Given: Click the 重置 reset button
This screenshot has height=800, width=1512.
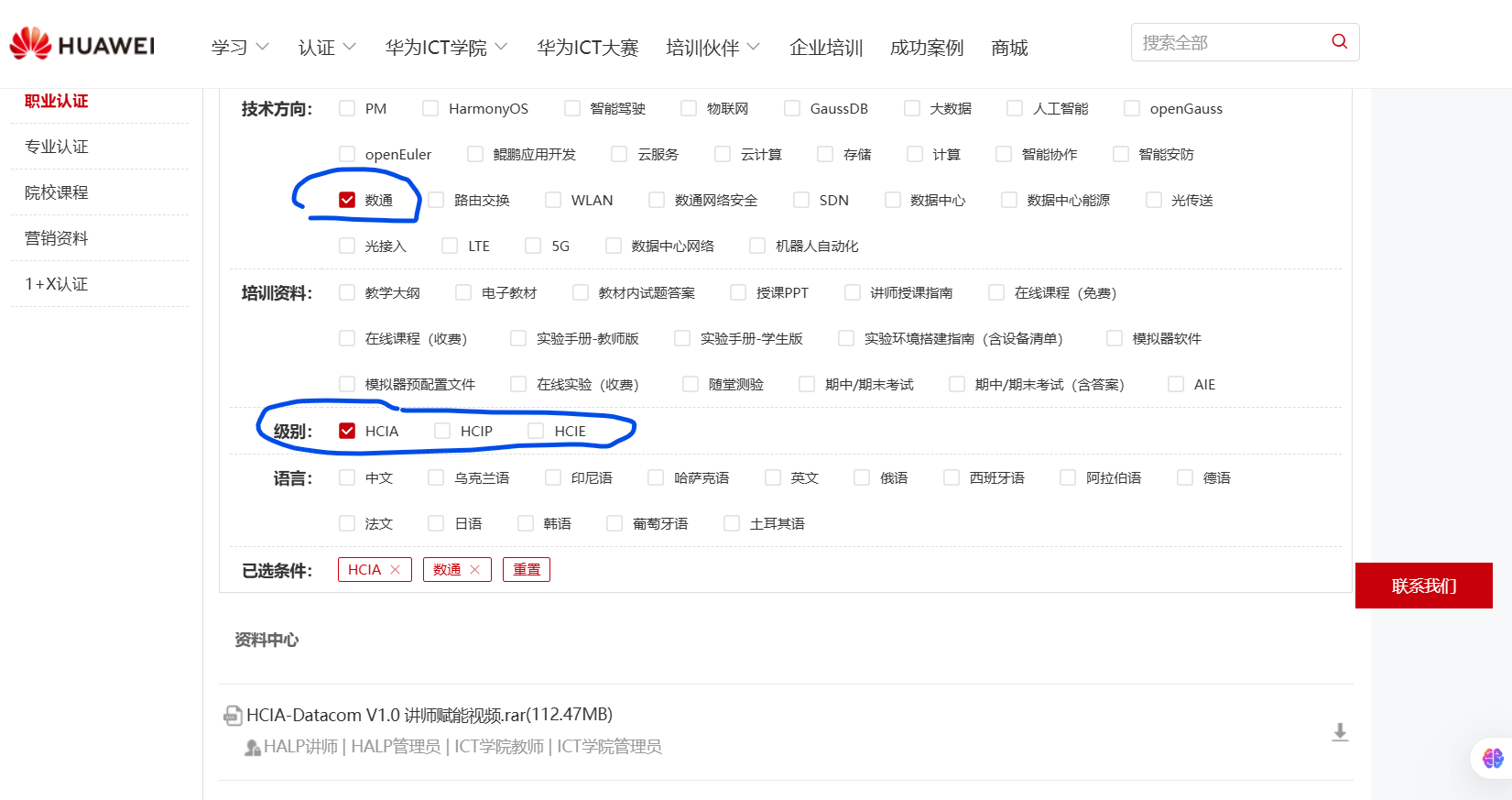Looking at the screenshot, I should pos(527,569).
